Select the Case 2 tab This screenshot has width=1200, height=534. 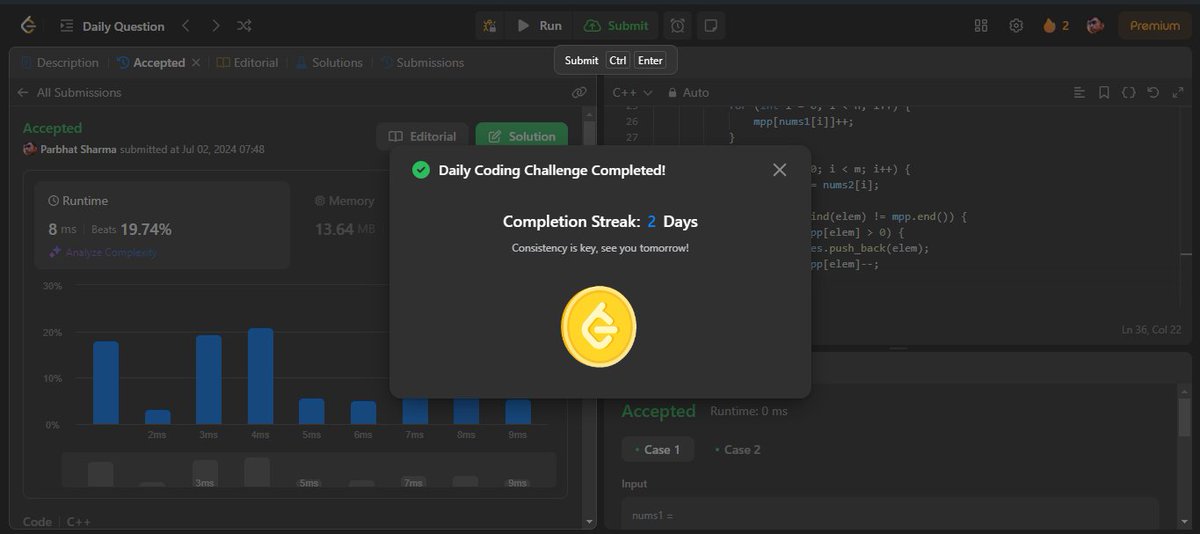click(x=738, y=449)
